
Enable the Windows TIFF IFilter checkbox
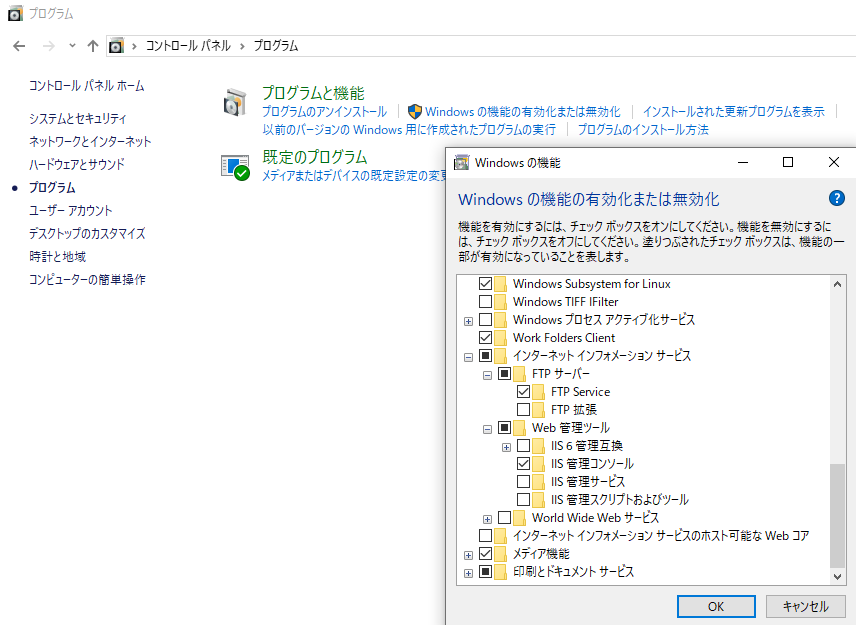[x=485, y=302]
